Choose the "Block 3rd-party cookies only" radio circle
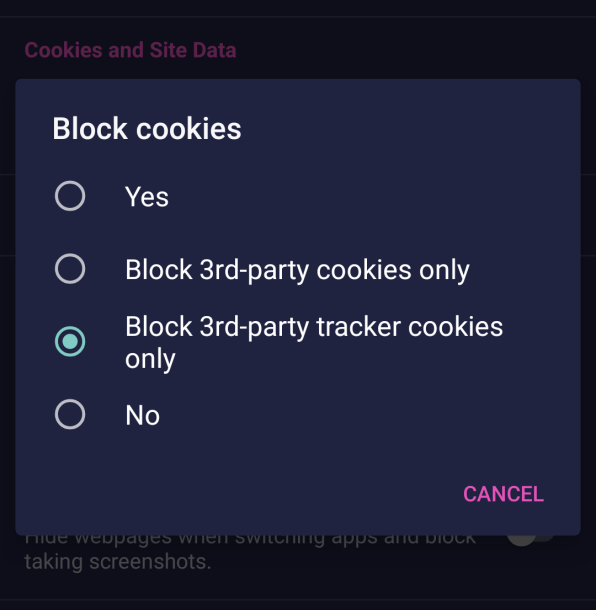Screen dimensions: 596x610 [x=70, y=268]
